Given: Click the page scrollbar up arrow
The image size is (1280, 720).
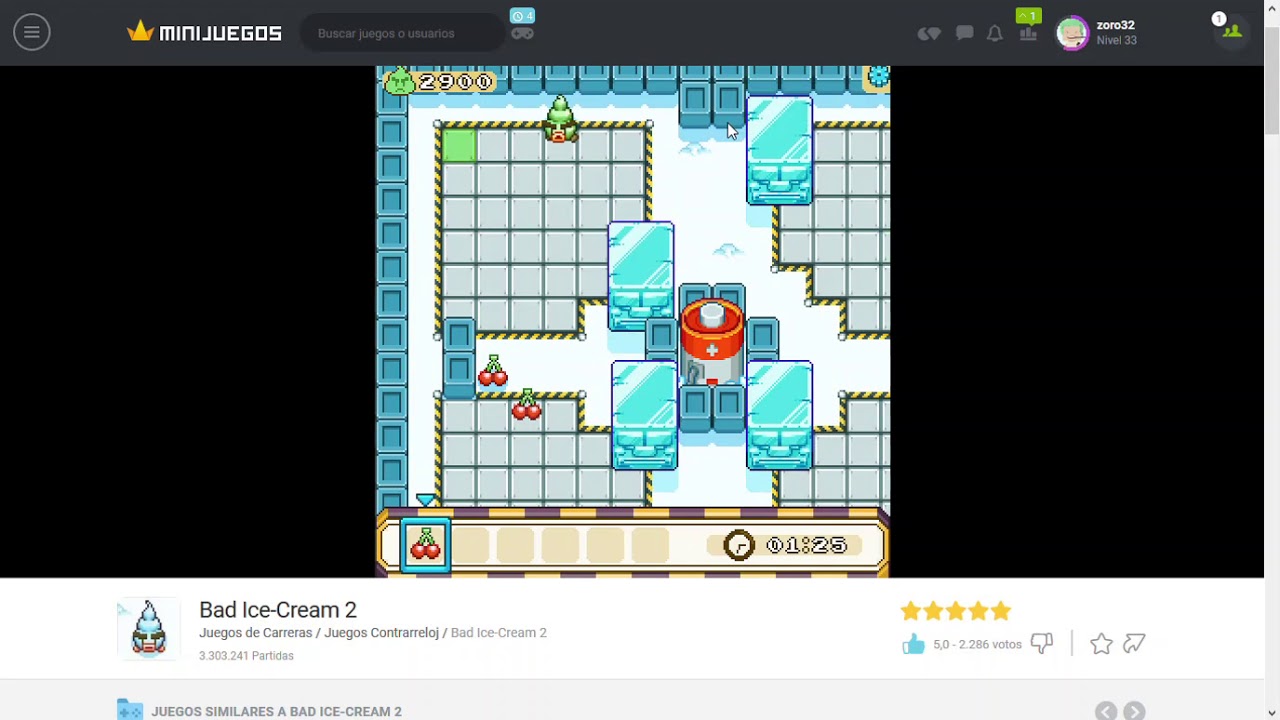Looking at the screenshot, I should click(x=1272, y=8).
